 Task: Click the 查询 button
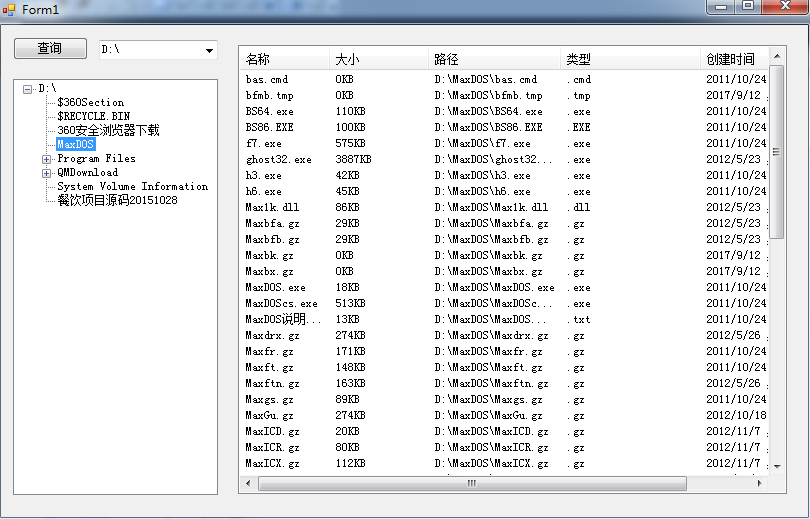click(x=50, y=49)
